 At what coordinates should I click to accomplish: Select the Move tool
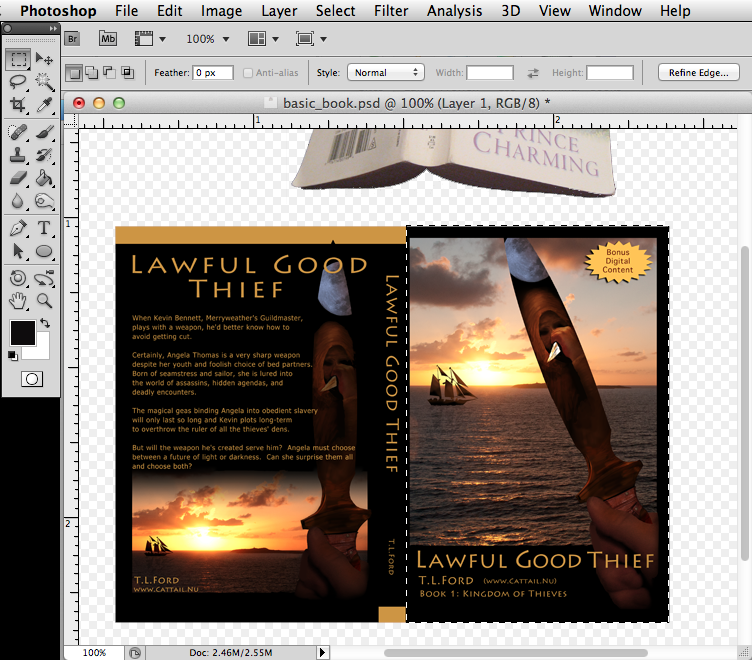click(x=44, y=59)
